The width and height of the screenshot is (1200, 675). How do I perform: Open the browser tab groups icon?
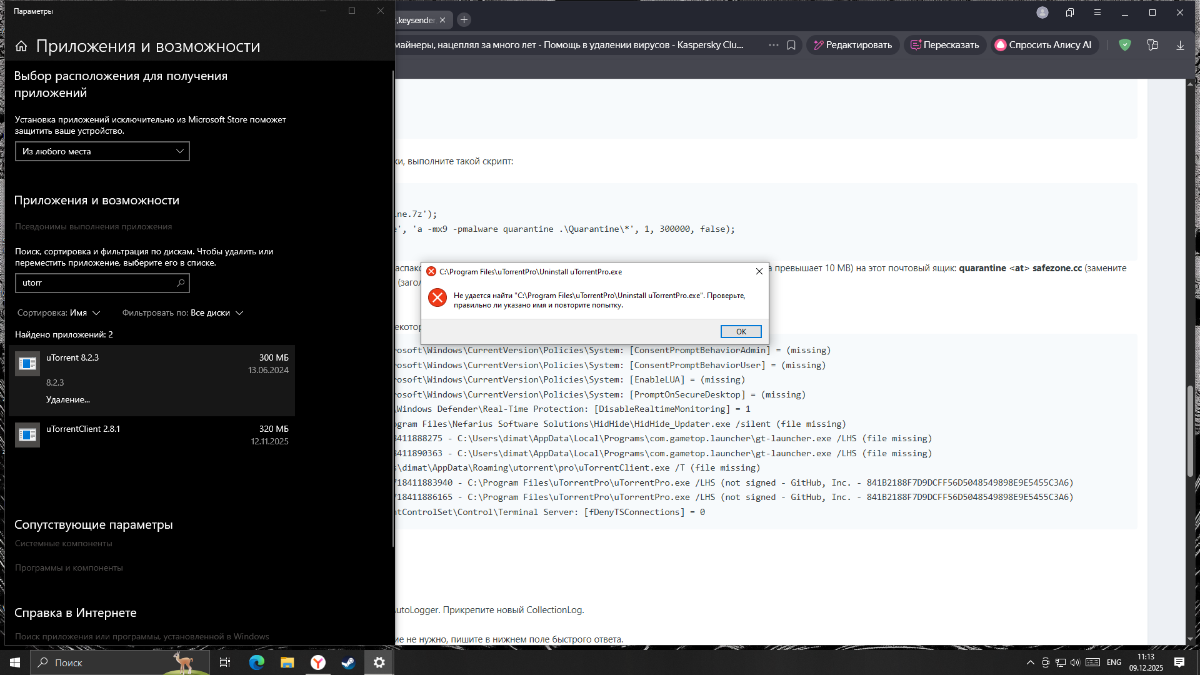coord(1070,12)
